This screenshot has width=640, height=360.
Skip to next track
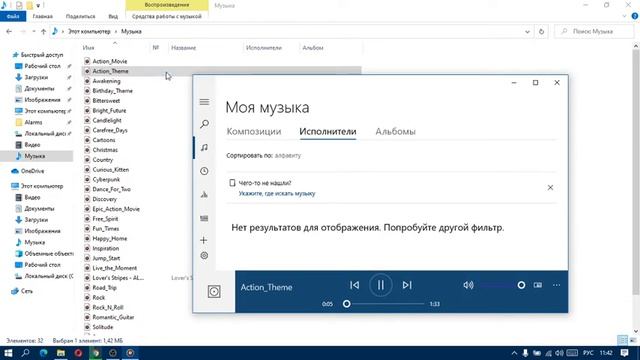tap(407, 285)
